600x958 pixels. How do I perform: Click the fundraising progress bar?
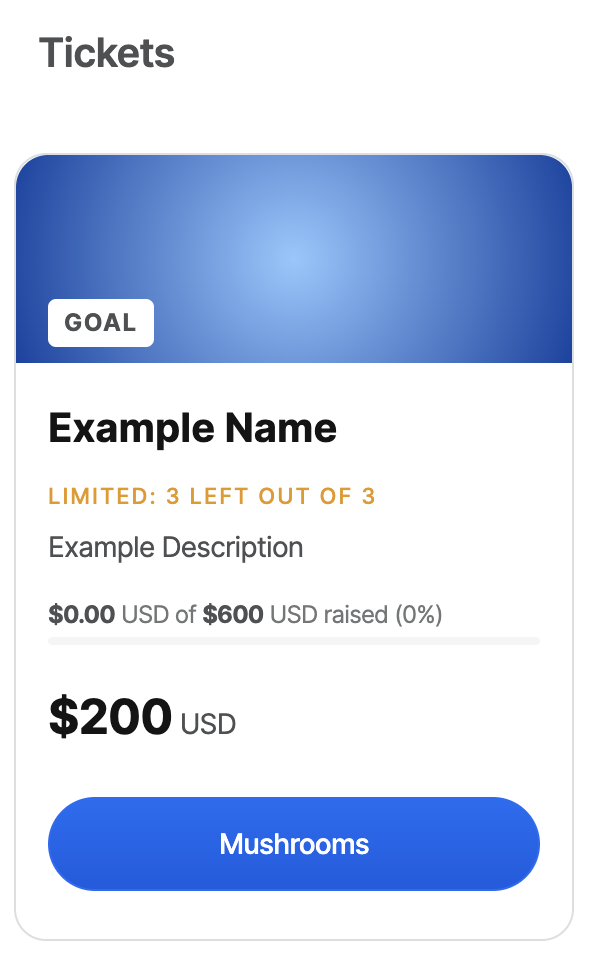tap(294, 640)
